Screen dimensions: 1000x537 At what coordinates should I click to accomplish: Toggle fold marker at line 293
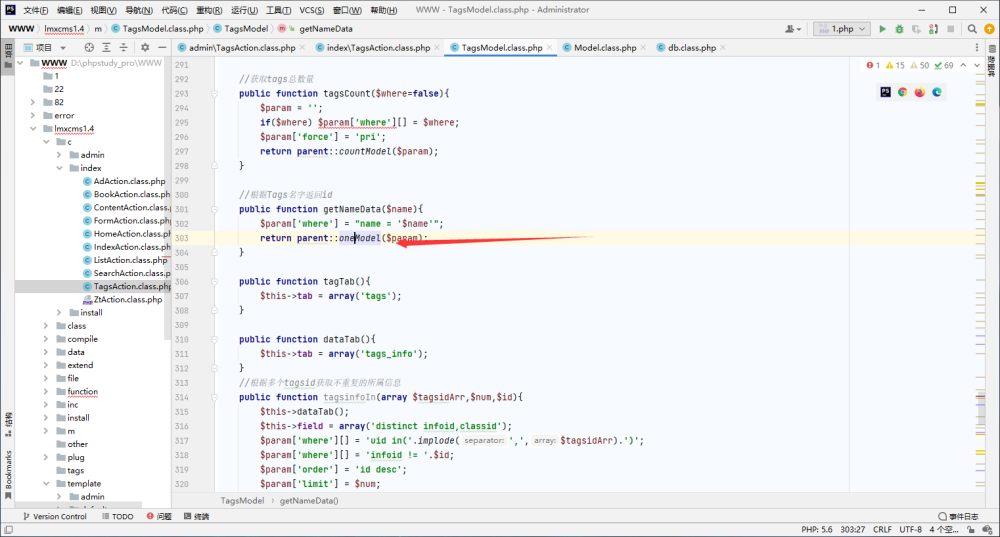(x=214, y=94)
